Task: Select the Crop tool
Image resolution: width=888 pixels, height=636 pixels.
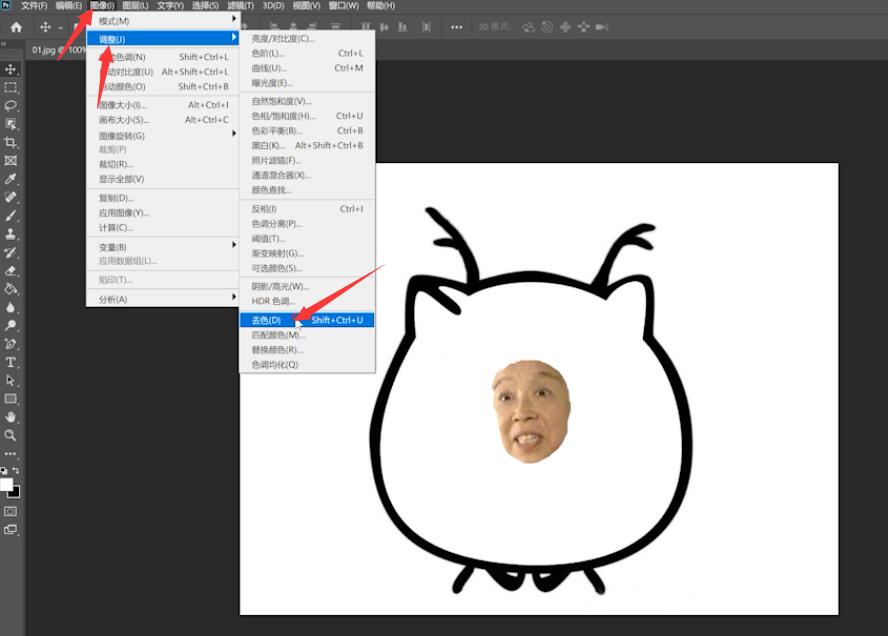Action: (x=10, y=142)
